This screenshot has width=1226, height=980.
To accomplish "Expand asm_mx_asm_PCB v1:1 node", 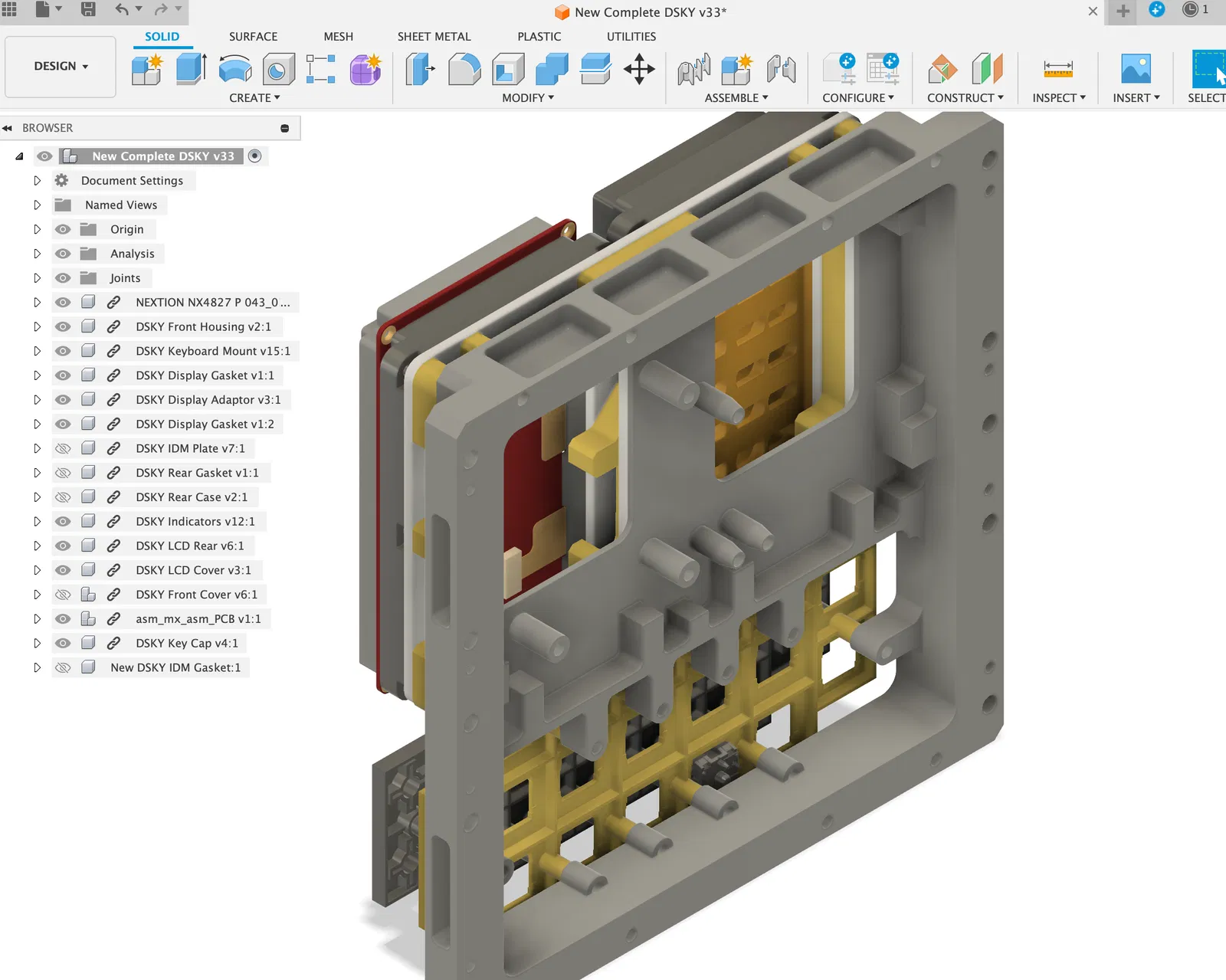I will click(37, 619).
